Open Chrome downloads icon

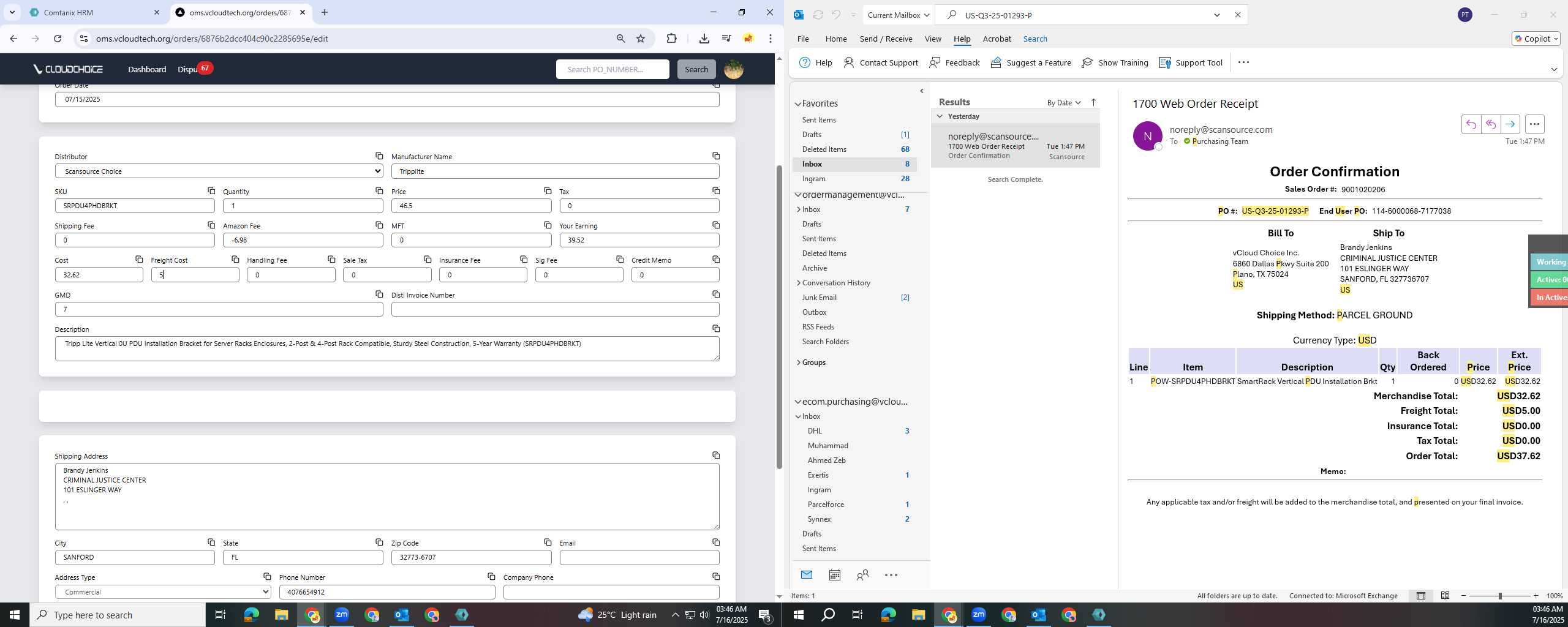pos(704,39)
